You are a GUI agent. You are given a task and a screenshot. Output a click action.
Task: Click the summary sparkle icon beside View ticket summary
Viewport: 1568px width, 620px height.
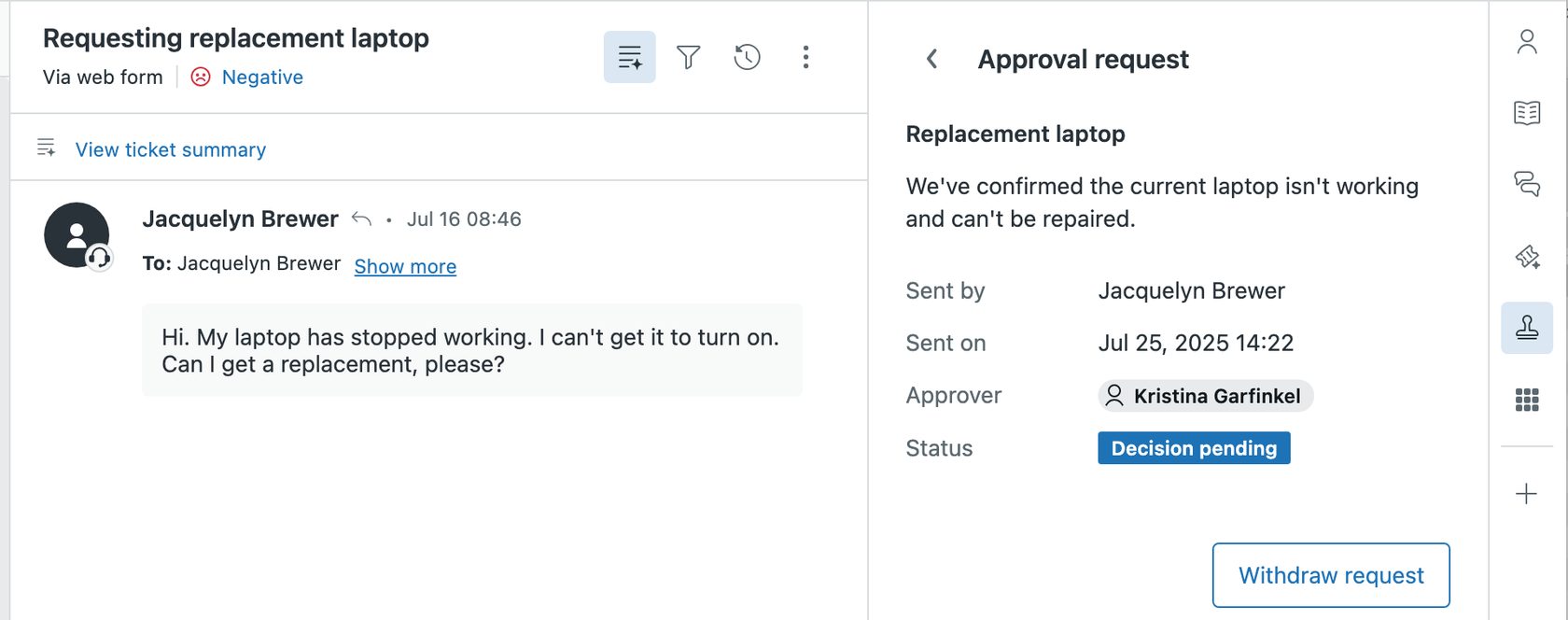[x=46, y=147]
